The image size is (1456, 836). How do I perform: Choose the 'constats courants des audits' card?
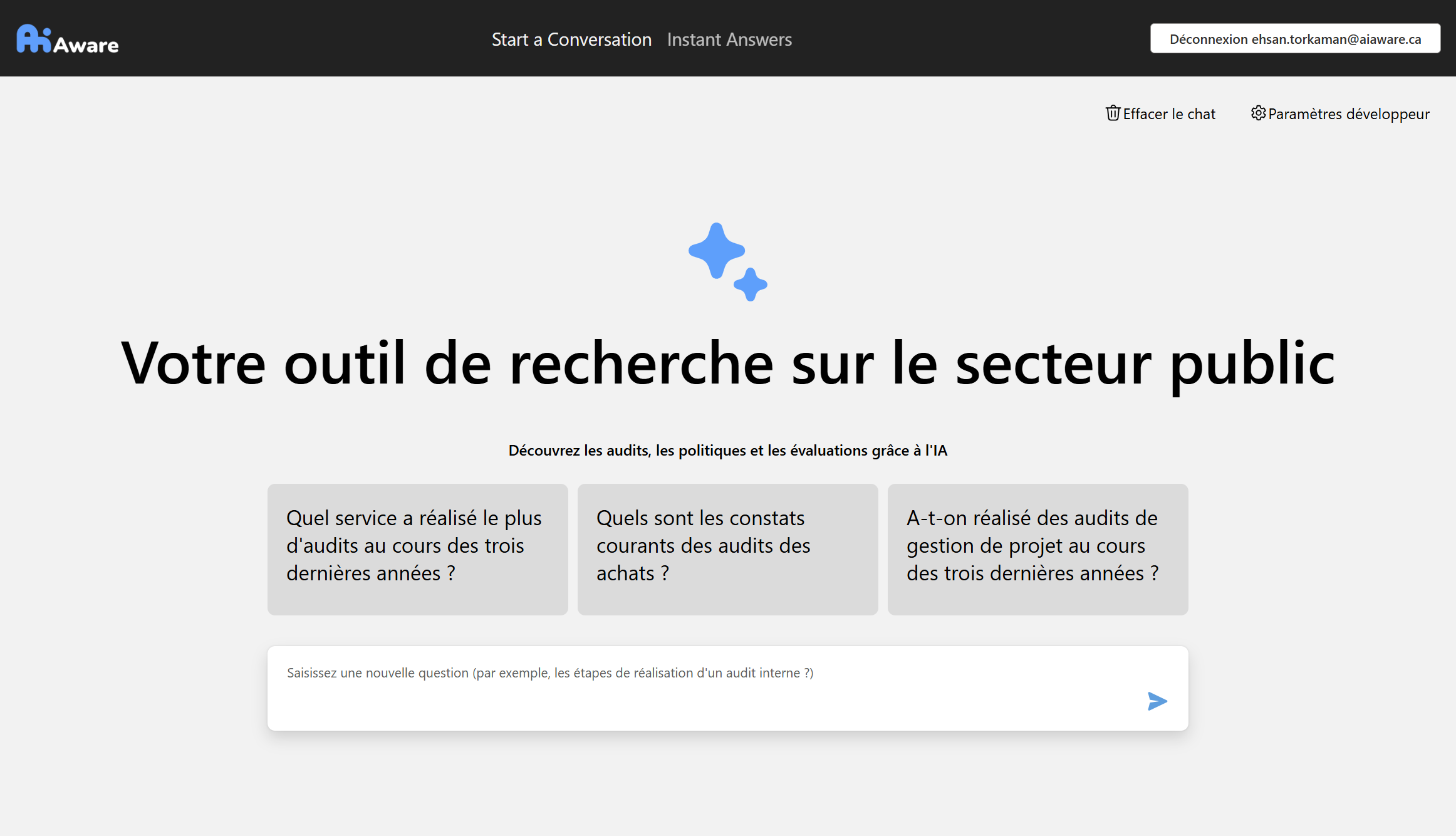[727, 548]
